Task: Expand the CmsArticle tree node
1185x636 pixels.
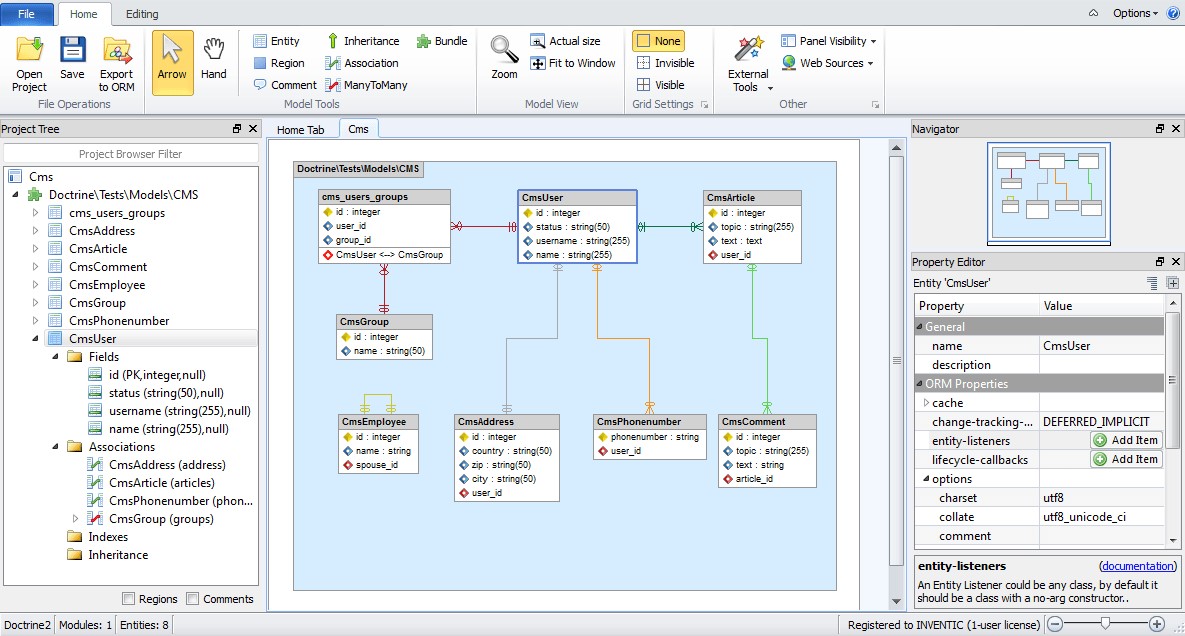Action: pos(36,249)
